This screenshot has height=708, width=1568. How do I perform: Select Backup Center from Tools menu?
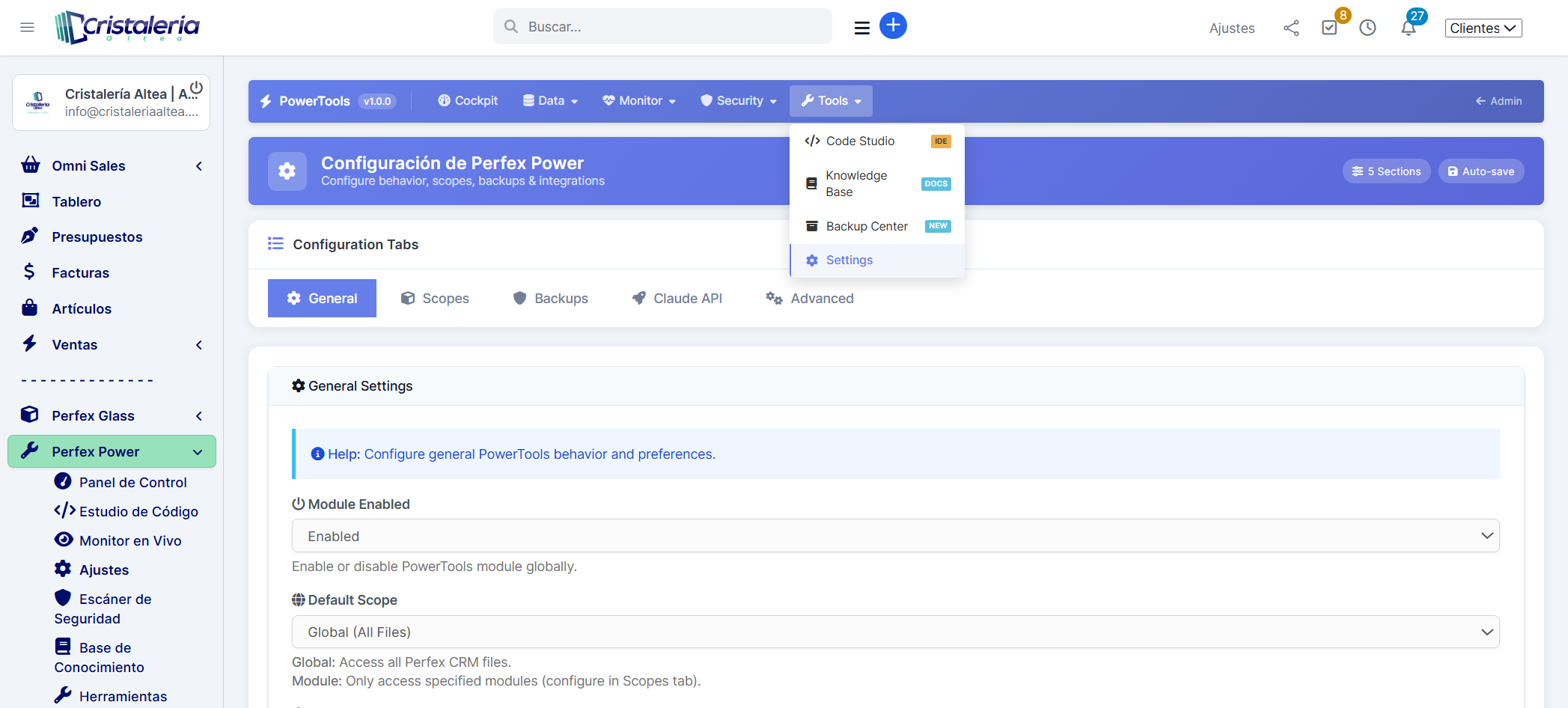click(x=867, y=227)
